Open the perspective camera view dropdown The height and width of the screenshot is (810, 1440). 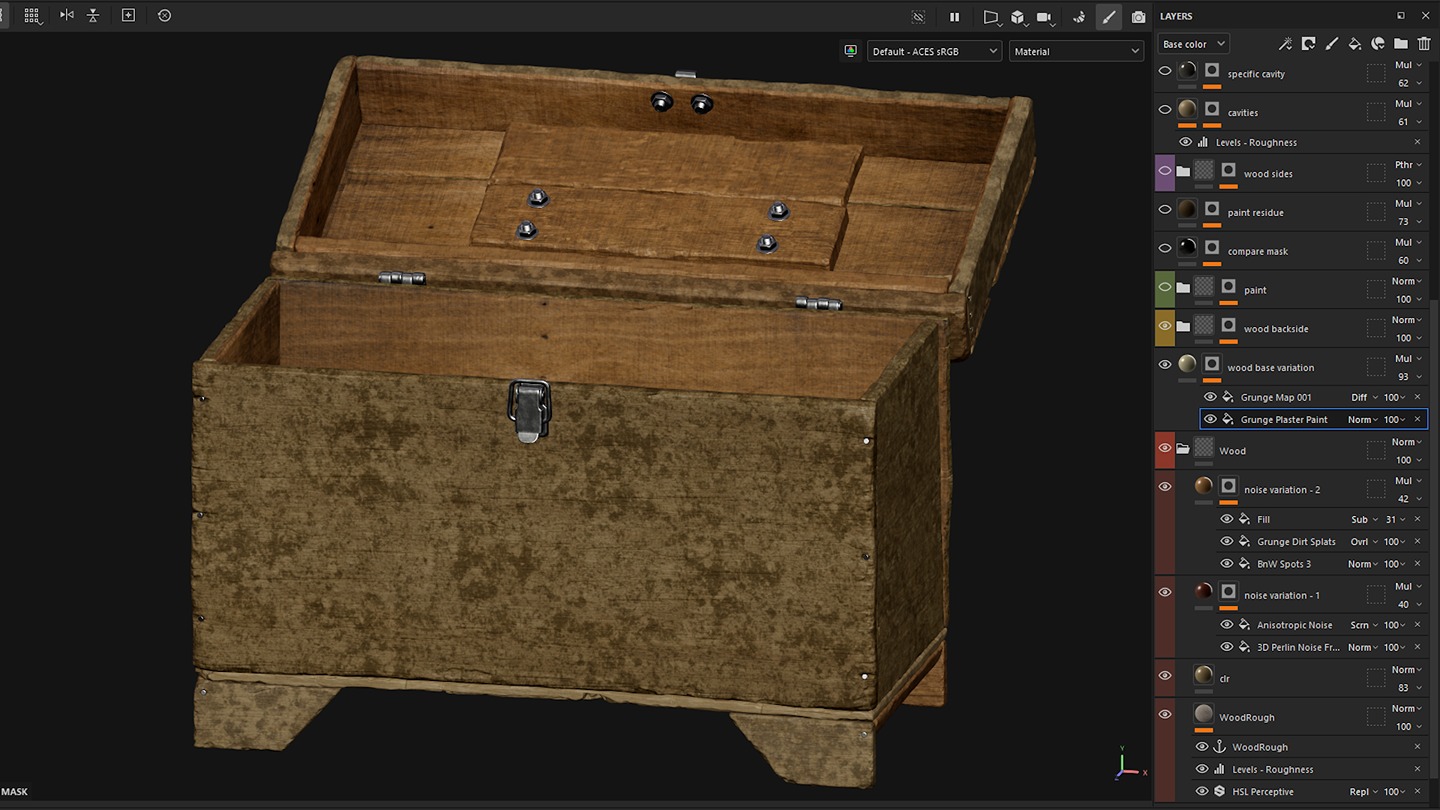991,16
